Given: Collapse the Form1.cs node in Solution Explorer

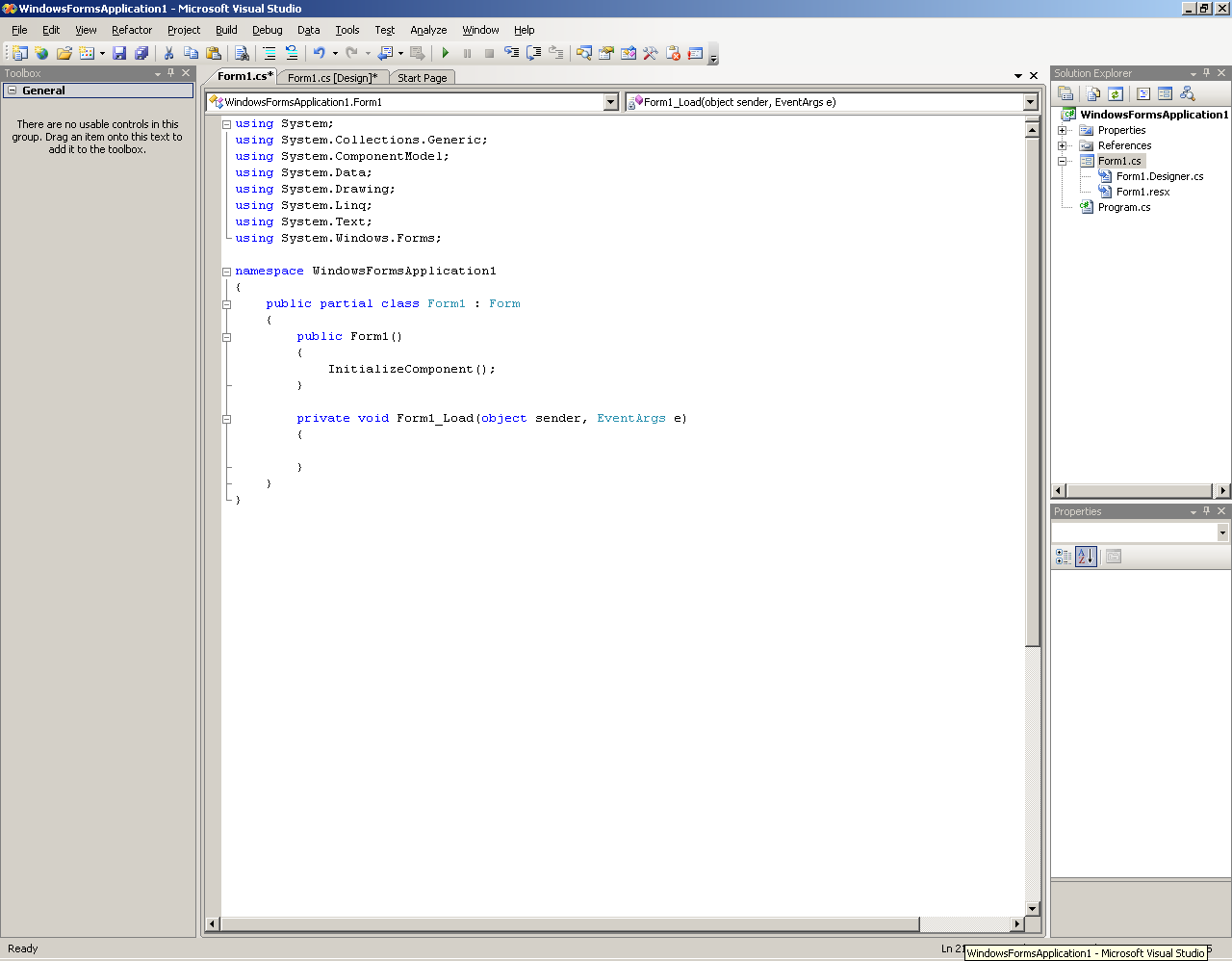Looking at the screenshot, I should pyautogui.click(x=1063, y=161).
